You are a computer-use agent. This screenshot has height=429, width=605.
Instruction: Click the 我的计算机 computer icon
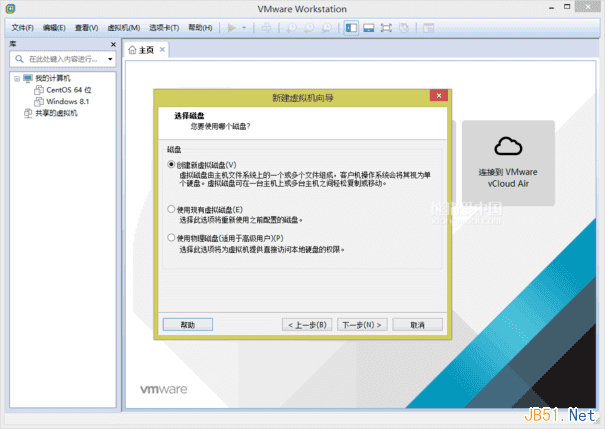(x=28, y=78)
